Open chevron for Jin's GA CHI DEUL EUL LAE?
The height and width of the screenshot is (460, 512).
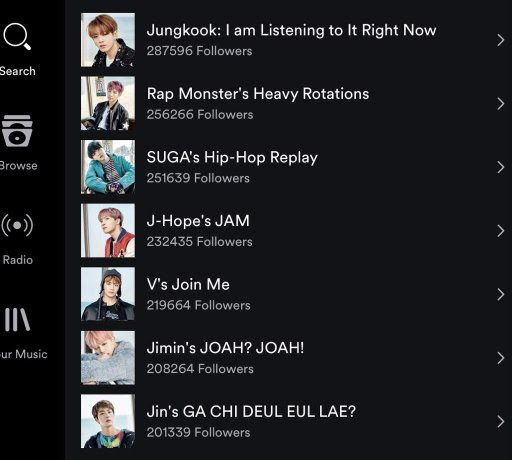500,421
